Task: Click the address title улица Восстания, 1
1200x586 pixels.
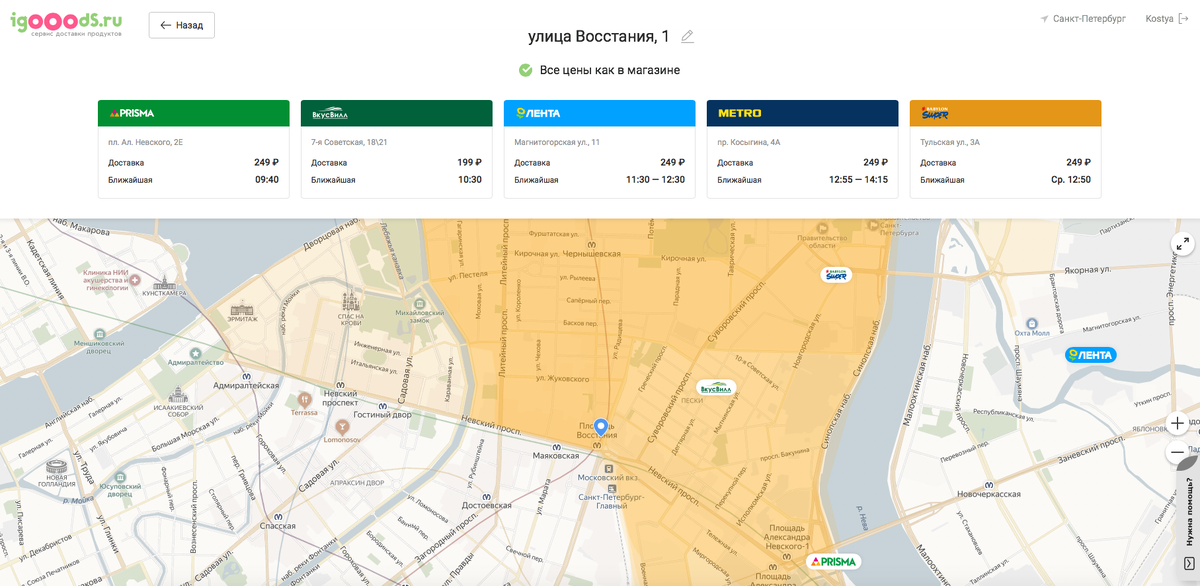Action: pyautogui.click(x=599, y=37)
